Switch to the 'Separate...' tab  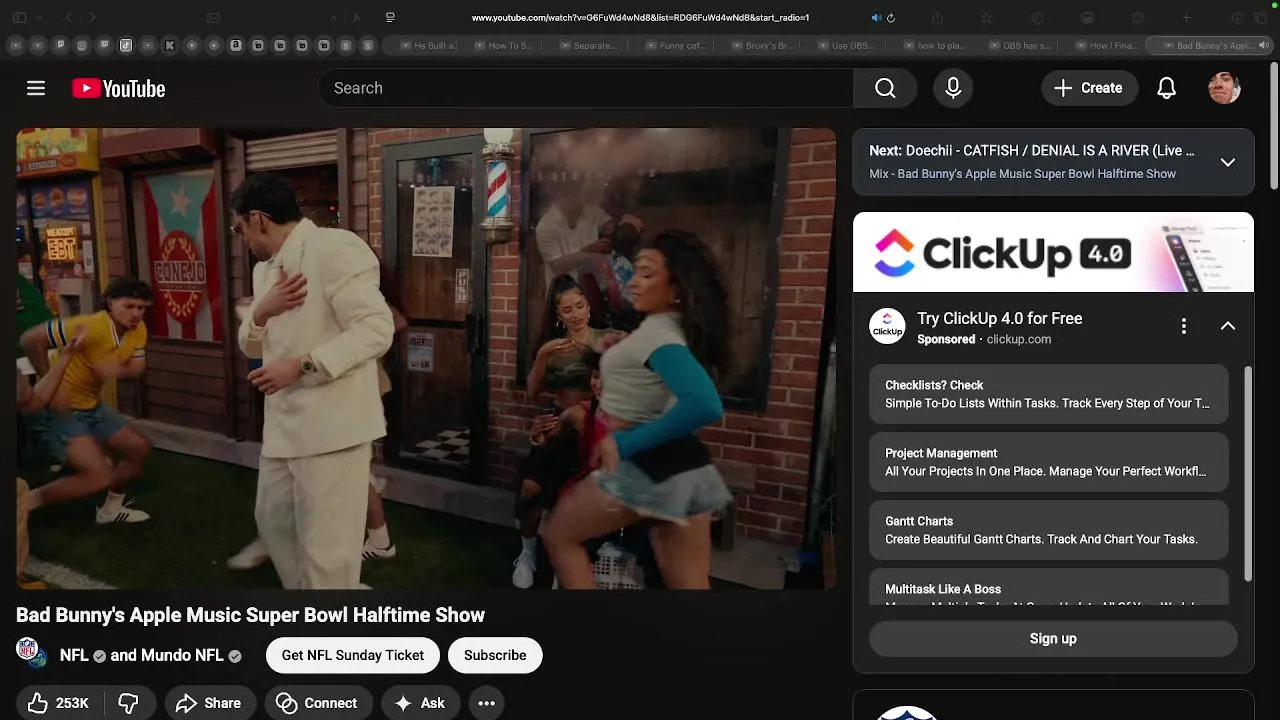click(x=588, y=45)
